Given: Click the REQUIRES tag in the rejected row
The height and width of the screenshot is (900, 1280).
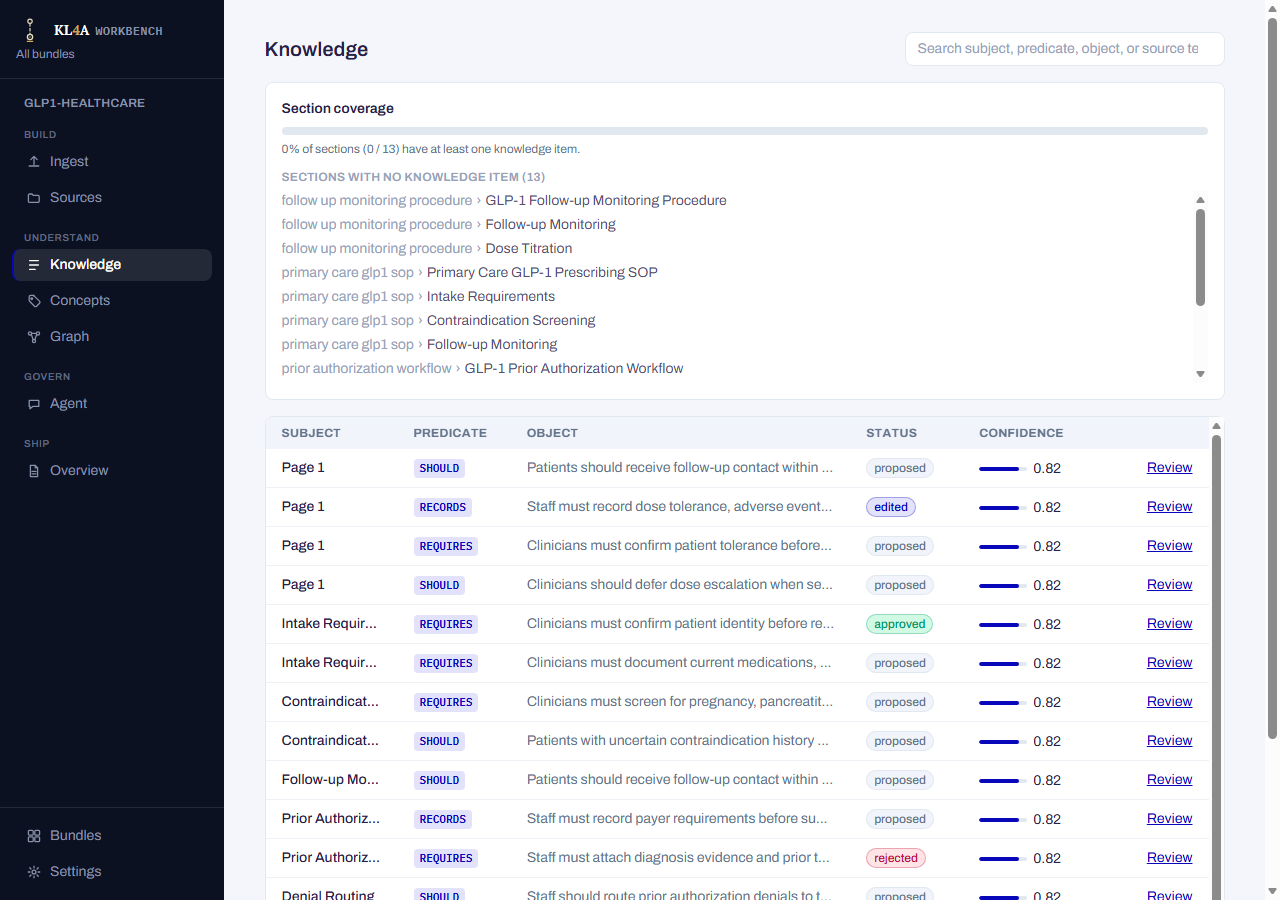Looking at the screenshot, I should coord(446,858).
